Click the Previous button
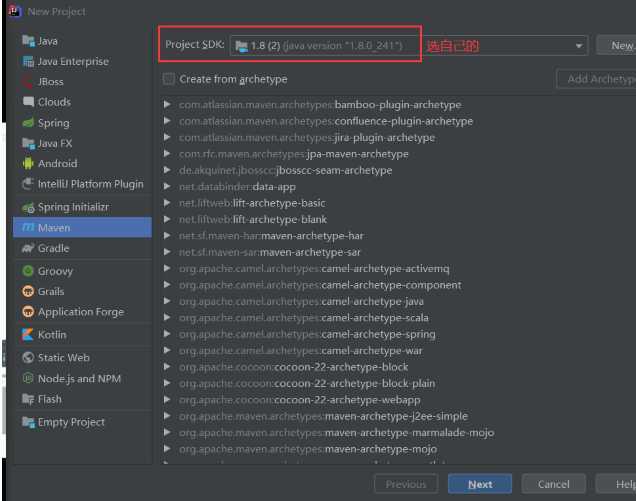This screenshot has width=636, height=501. pos(406,484)
